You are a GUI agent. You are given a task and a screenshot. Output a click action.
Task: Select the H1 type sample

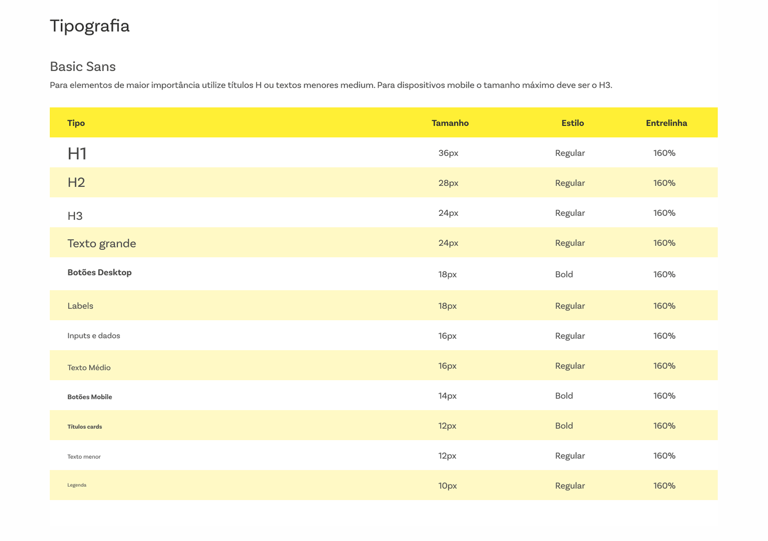(77, 153)
